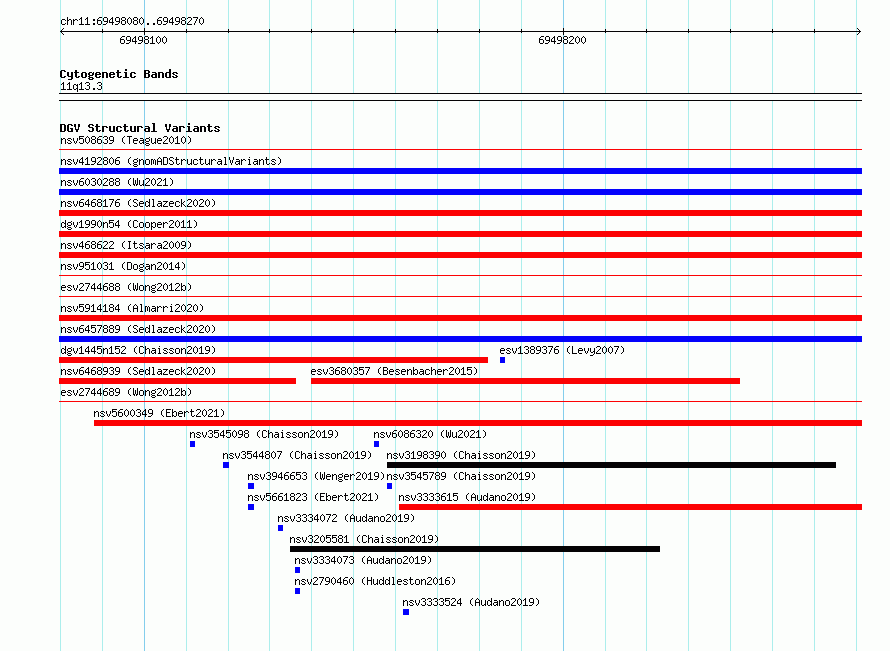The height and width of the screenshot is (651, 890).
Task: Click the nsv6086320 (Wu2021) blue marker
Action: 376,444
